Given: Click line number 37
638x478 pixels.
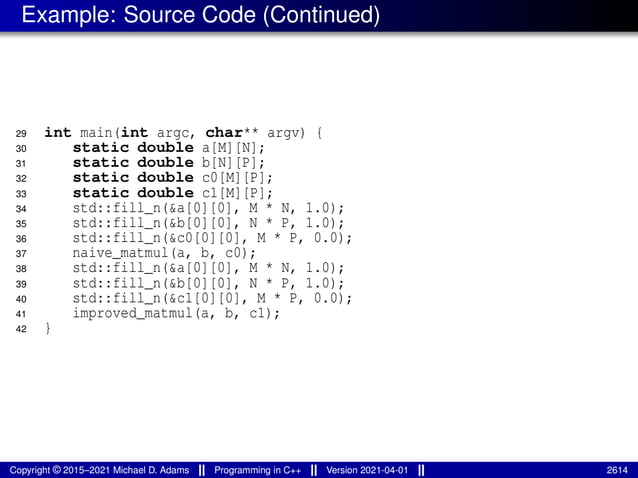Looking at the screenshot, I should [21, 254].
